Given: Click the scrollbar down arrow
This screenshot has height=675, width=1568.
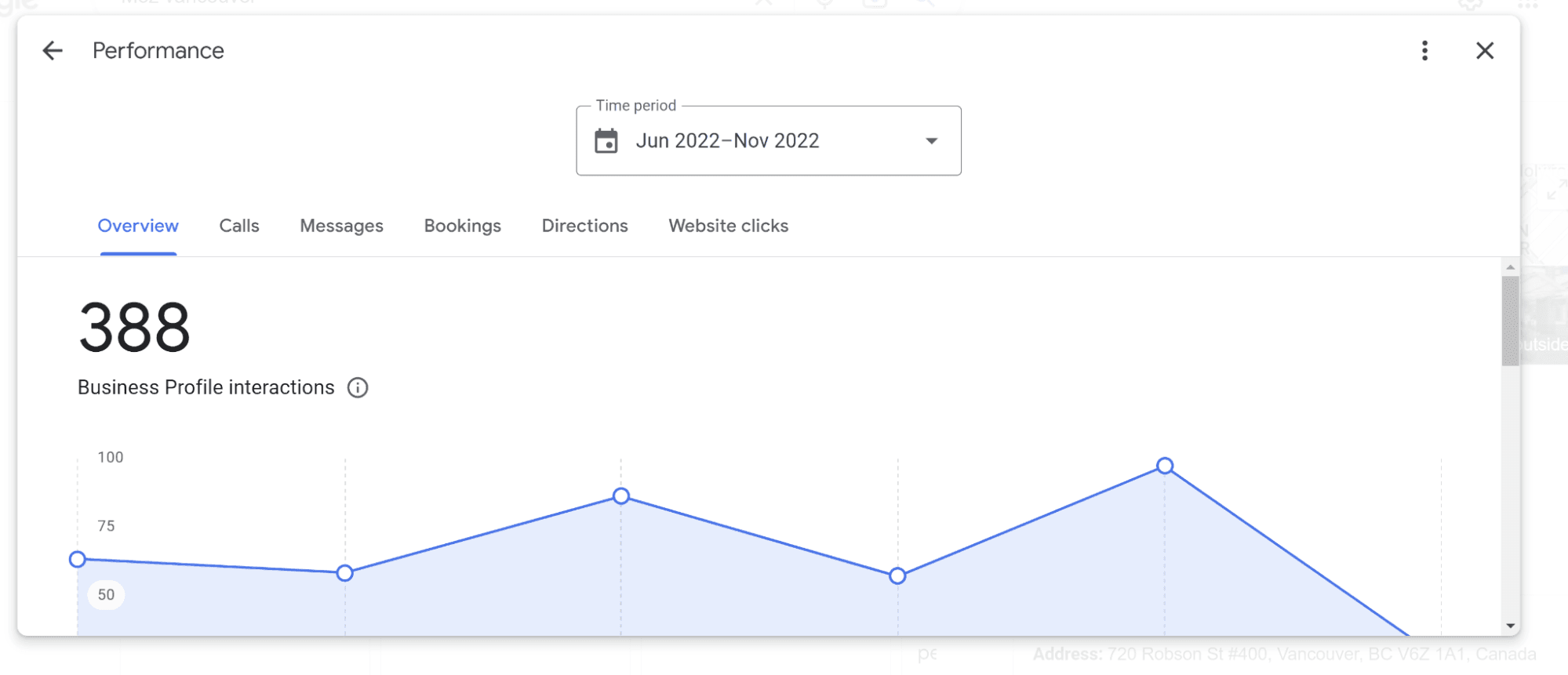Looking at the screenshot, I should [1510, 626].
